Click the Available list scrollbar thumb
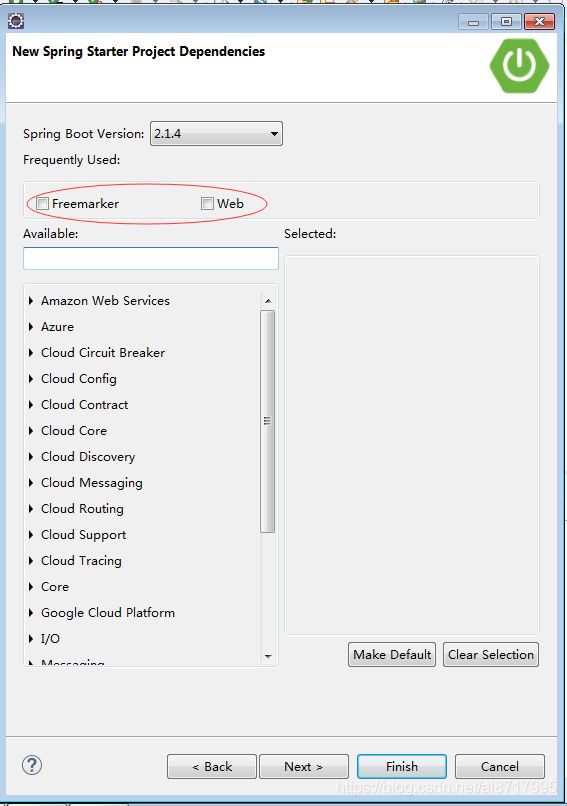The image size is (567, 806). (267, 422)
